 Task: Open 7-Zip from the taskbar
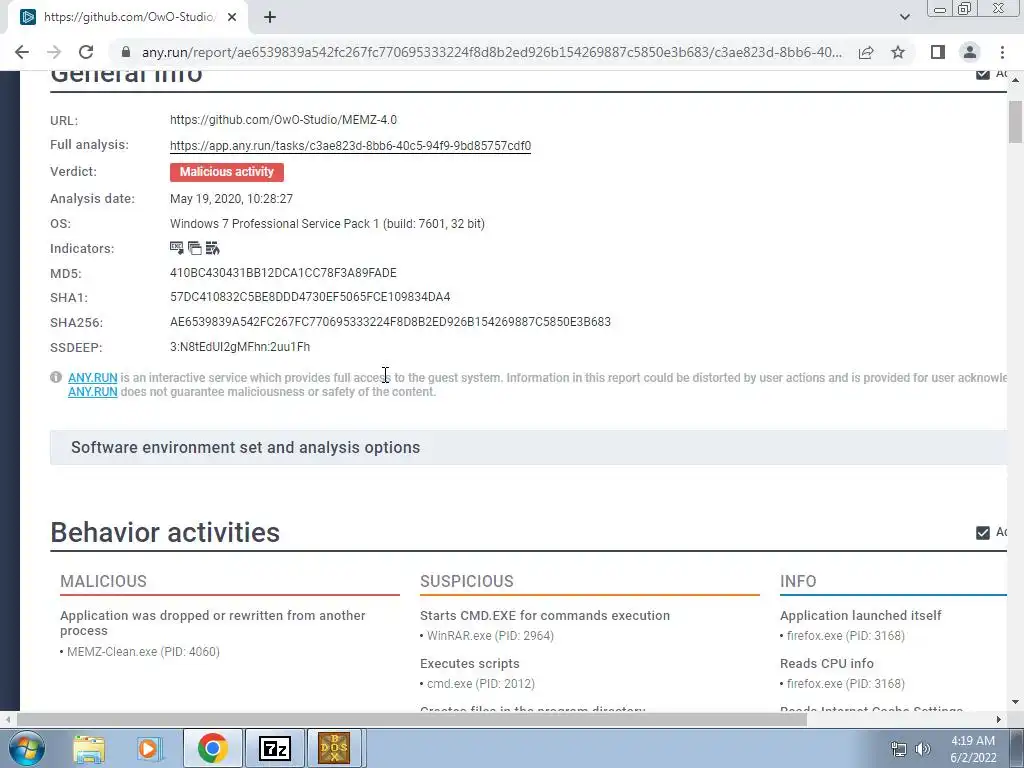click(274, 748)
